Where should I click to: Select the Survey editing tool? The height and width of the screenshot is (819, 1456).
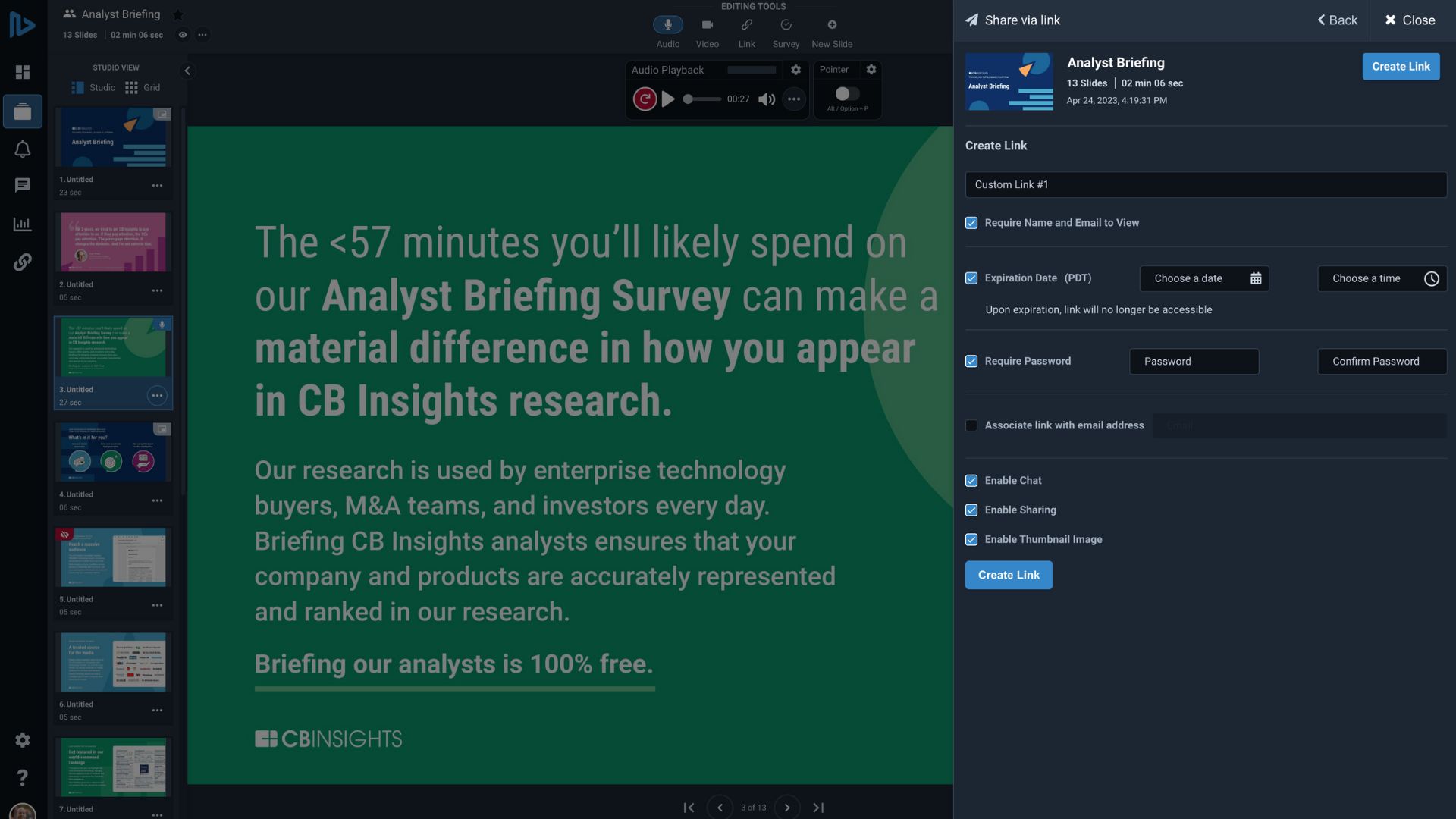click(786, 33)
